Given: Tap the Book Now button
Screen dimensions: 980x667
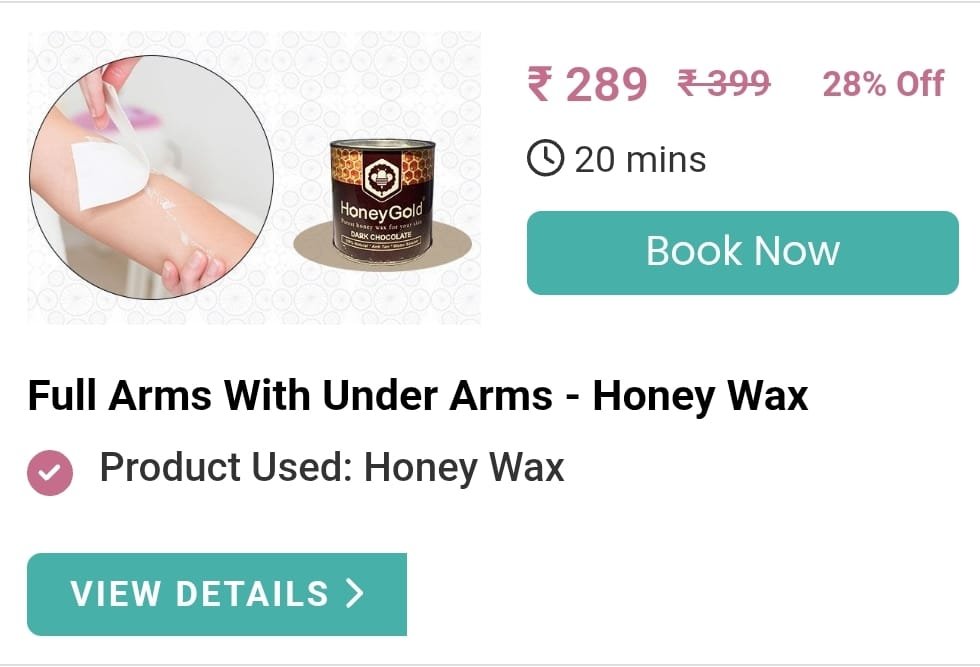Looking at the screenshot, I should point(742,253).
